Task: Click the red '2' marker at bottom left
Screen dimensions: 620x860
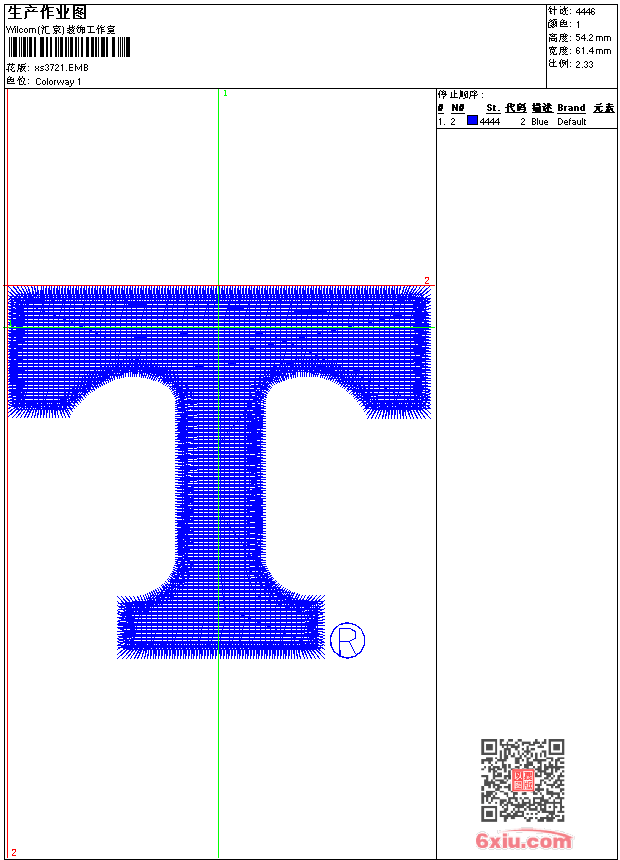Action: click(14, 852)
